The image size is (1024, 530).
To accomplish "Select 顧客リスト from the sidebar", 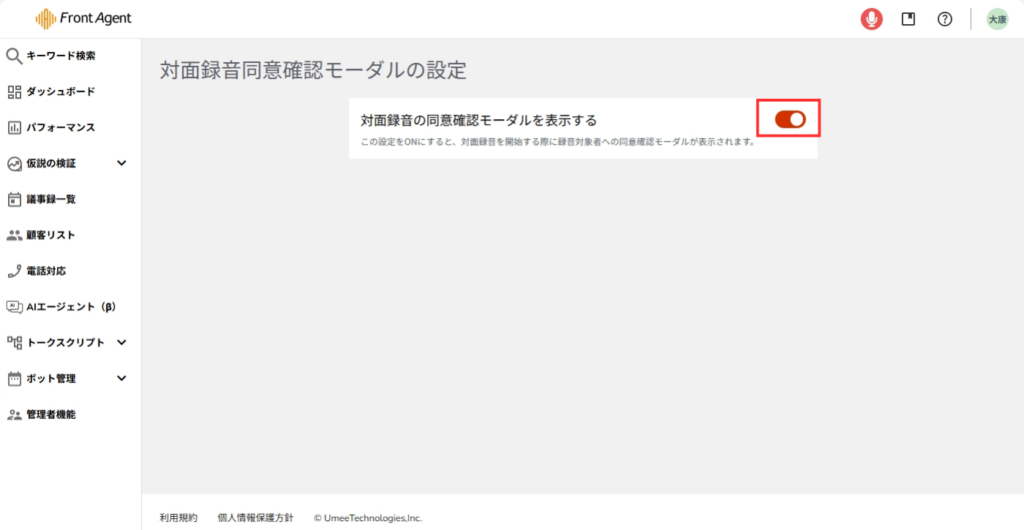I will pos(51,235).
